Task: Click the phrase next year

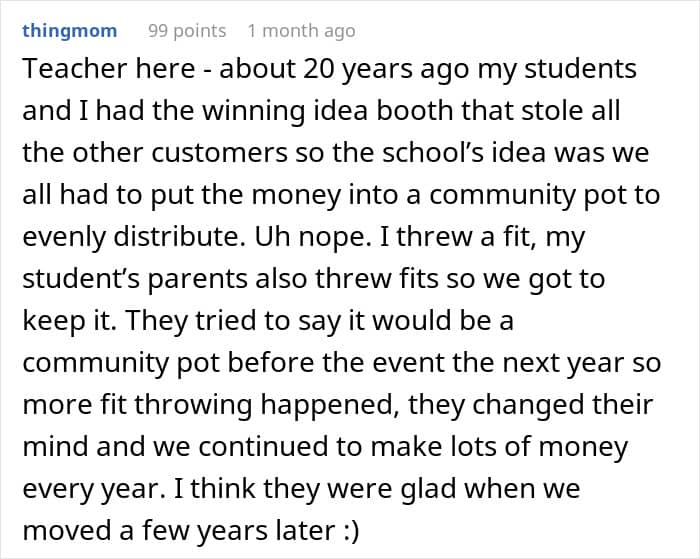Action: (x=578, y=363)
